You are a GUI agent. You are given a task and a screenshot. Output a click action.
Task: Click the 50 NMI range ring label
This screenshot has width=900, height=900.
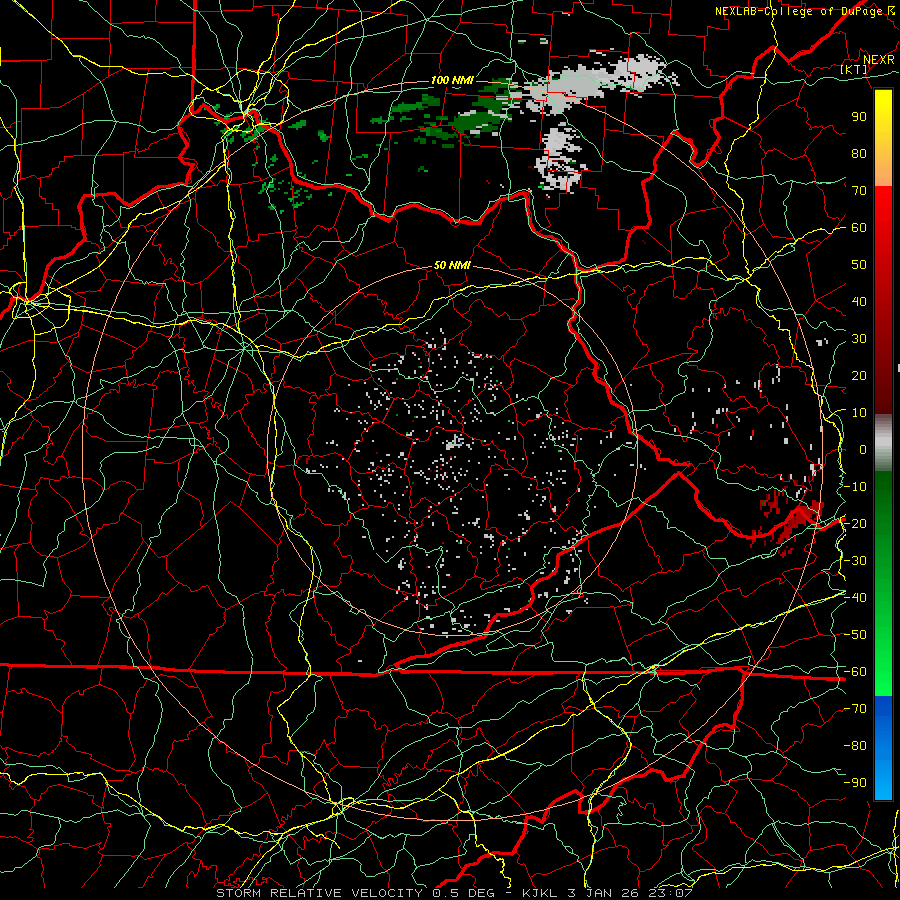pyautogui.click(x=452, y=265)
